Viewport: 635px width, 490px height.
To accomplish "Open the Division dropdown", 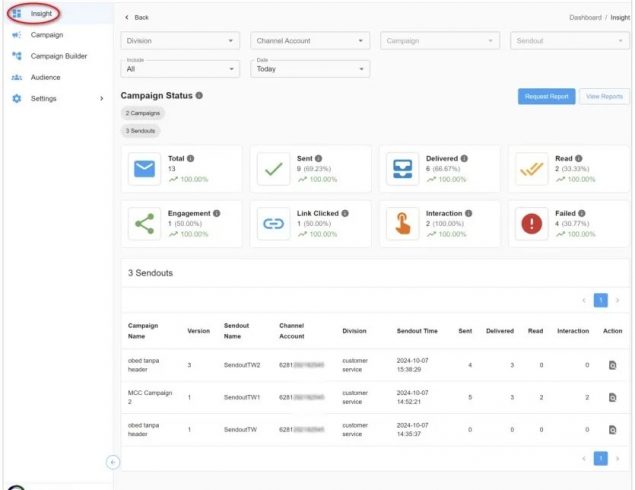I will pyautogui.click(x=180, y=41).
